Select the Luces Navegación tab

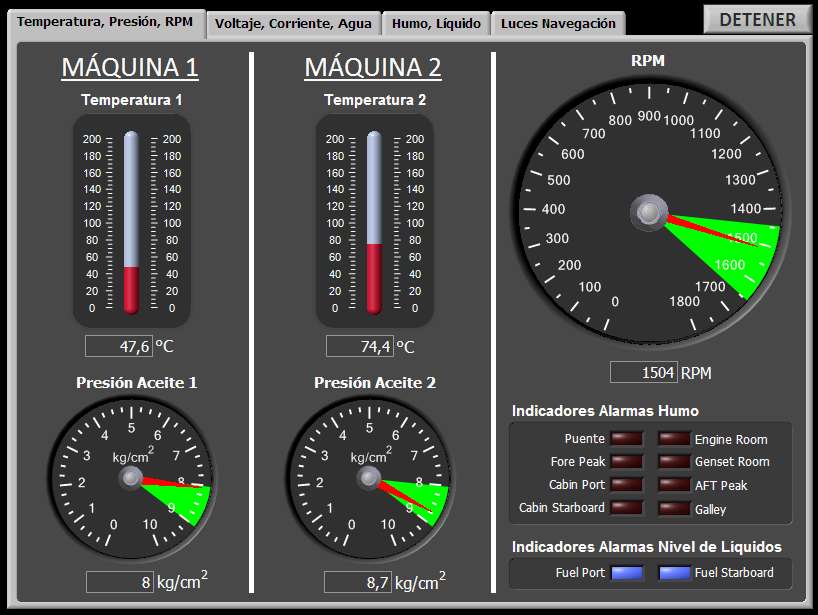pyautogui.click(x=558, y=24)
